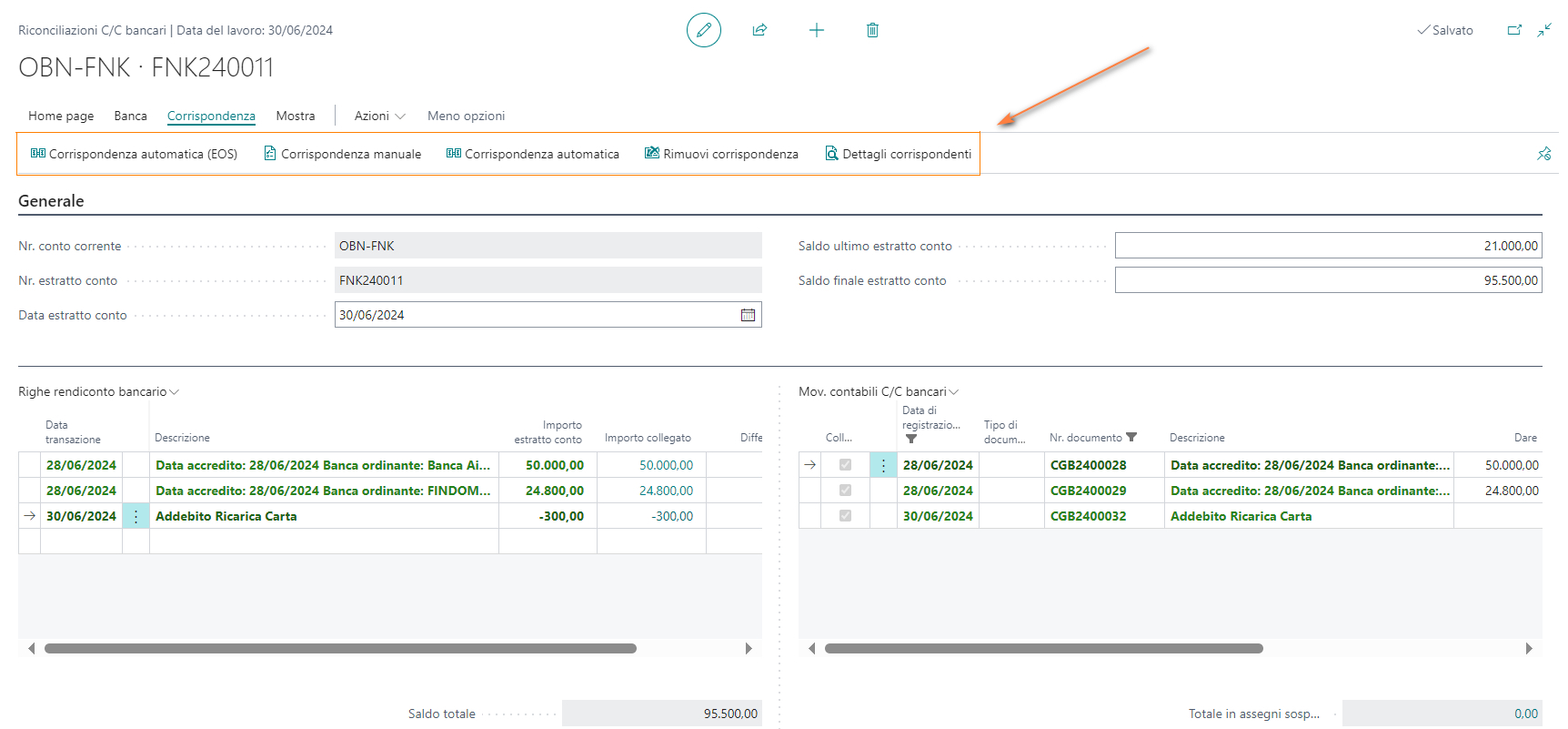Screen dimensions: 1568x729
Task: Open the Home page tab
Action: coord(61,116)
